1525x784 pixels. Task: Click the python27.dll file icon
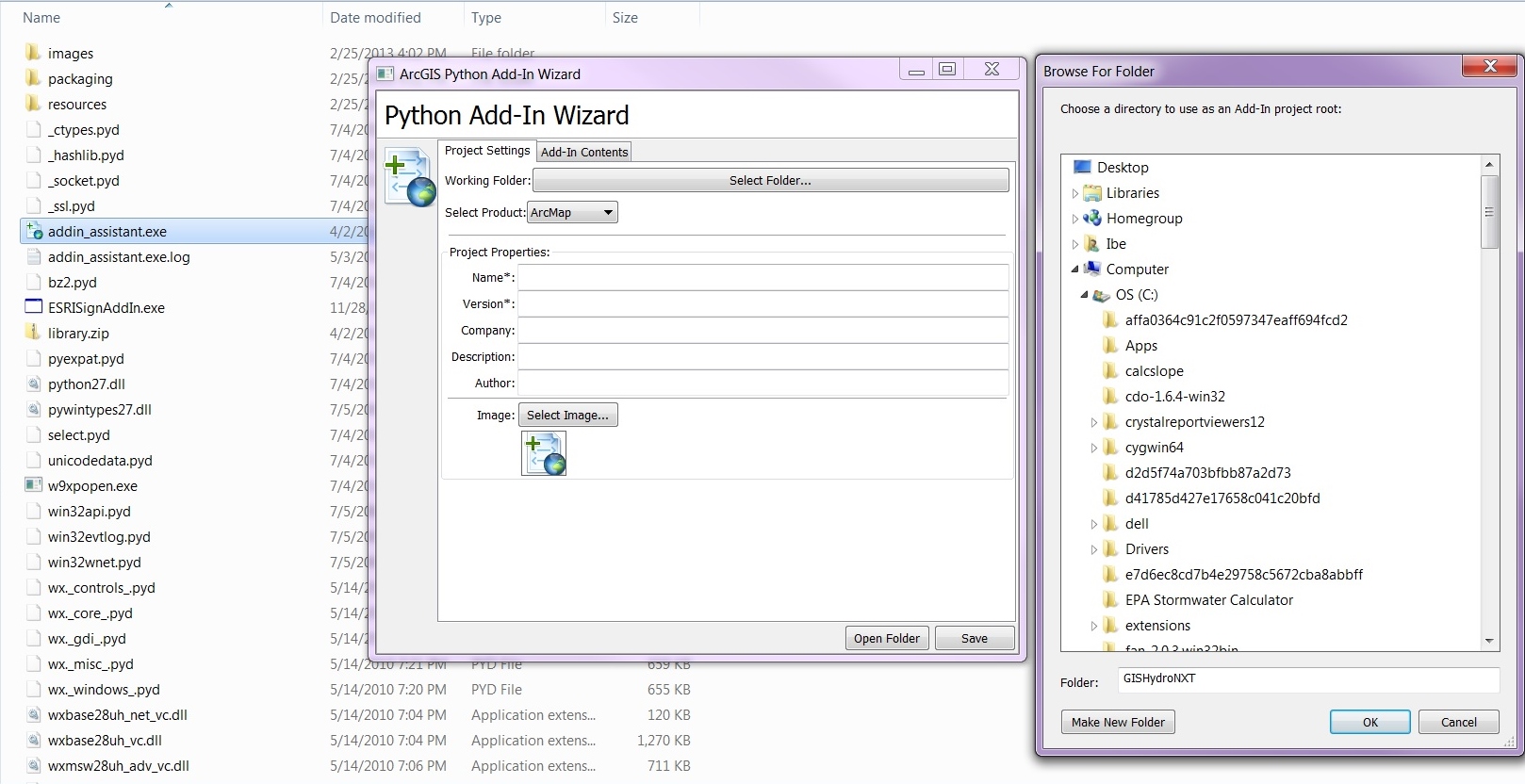point(33,384)
